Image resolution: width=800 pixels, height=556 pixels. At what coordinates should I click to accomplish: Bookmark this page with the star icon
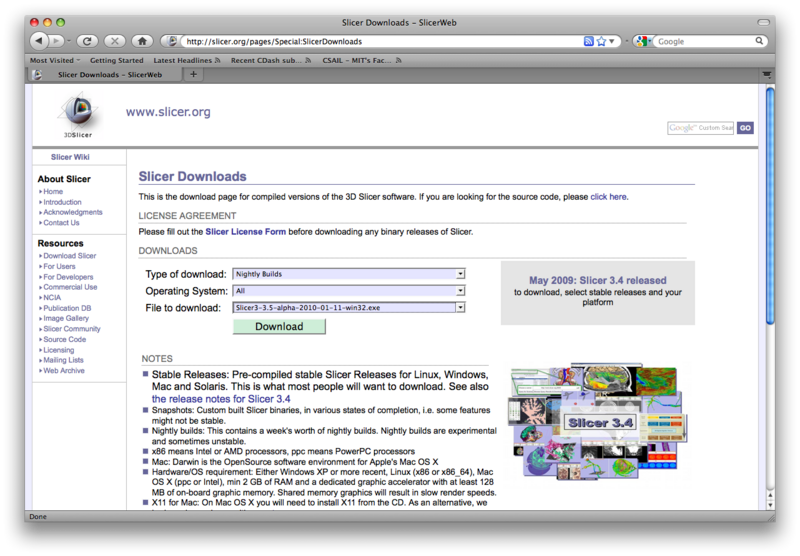(x=601, y=41)
